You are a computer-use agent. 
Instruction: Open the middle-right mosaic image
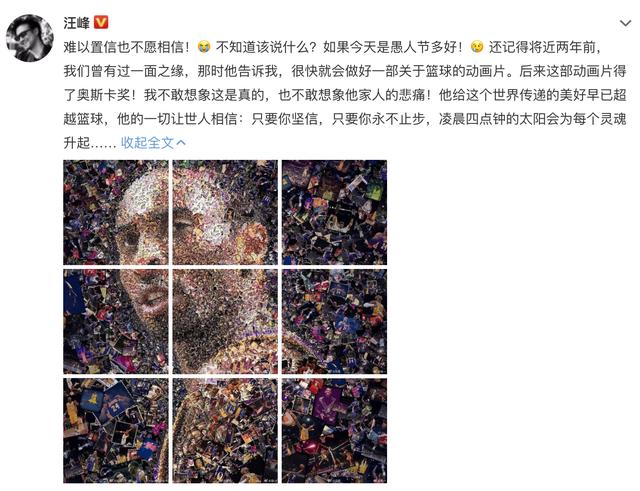[x=334, y=321]
